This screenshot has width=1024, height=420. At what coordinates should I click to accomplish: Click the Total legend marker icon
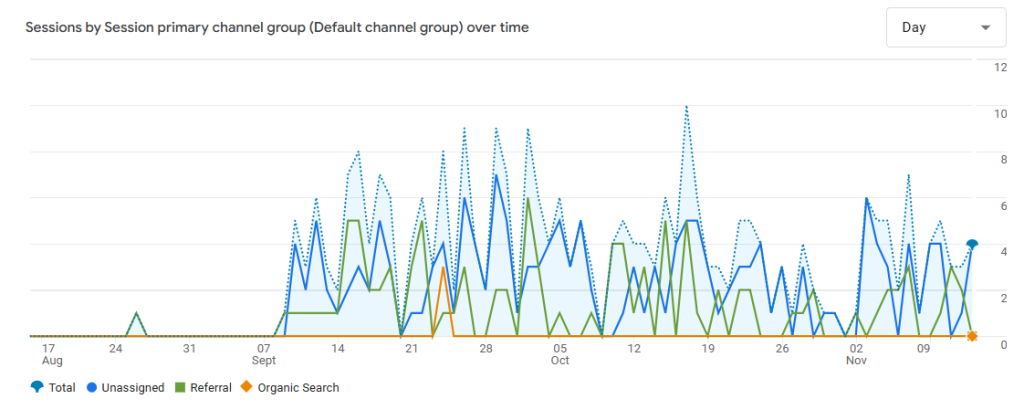coord(37,387)
